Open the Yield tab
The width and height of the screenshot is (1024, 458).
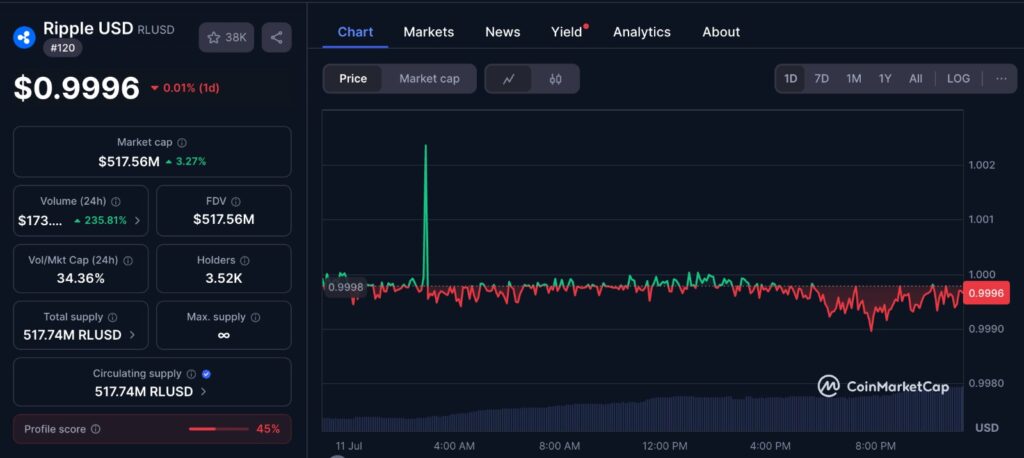[x=567, y=32]
